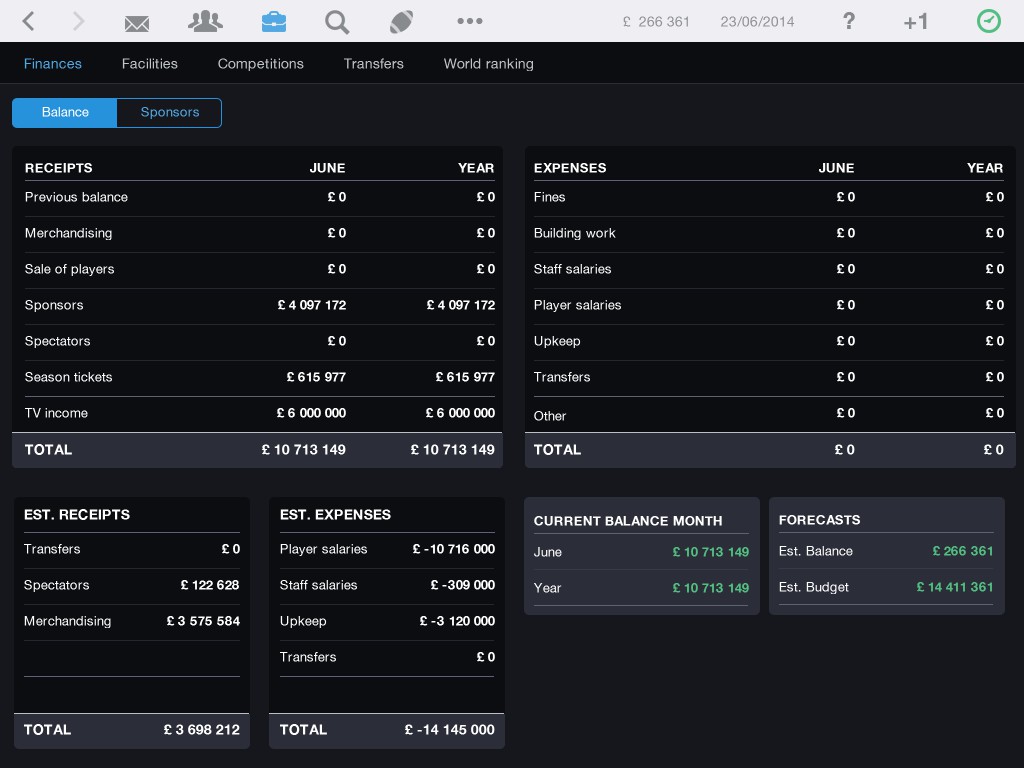Open the question mark help
The width and height of the screenshot is (1024, 768).
click(x=848, y=21)
